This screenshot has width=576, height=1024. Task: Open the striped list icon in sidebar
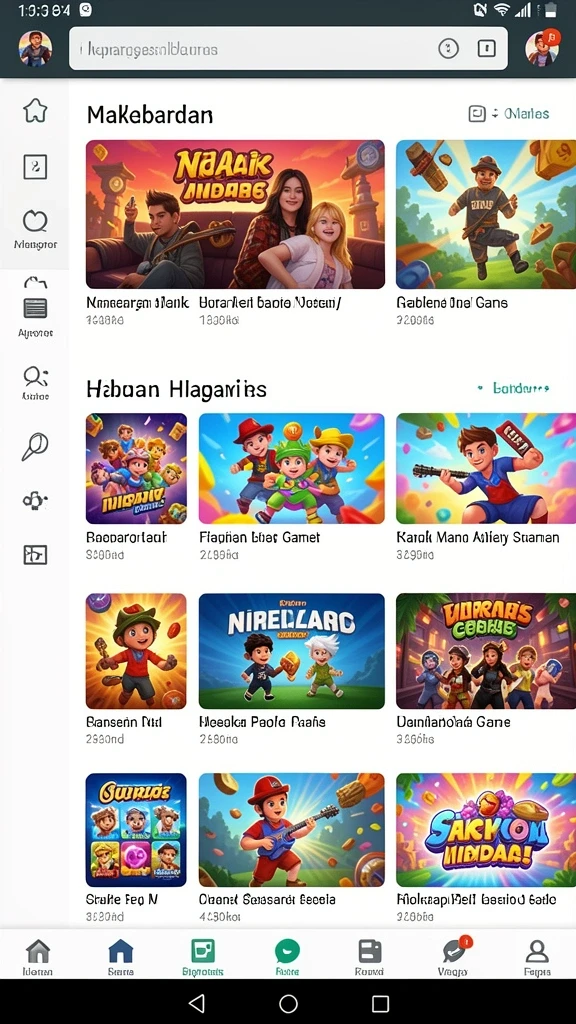point(35,308)
